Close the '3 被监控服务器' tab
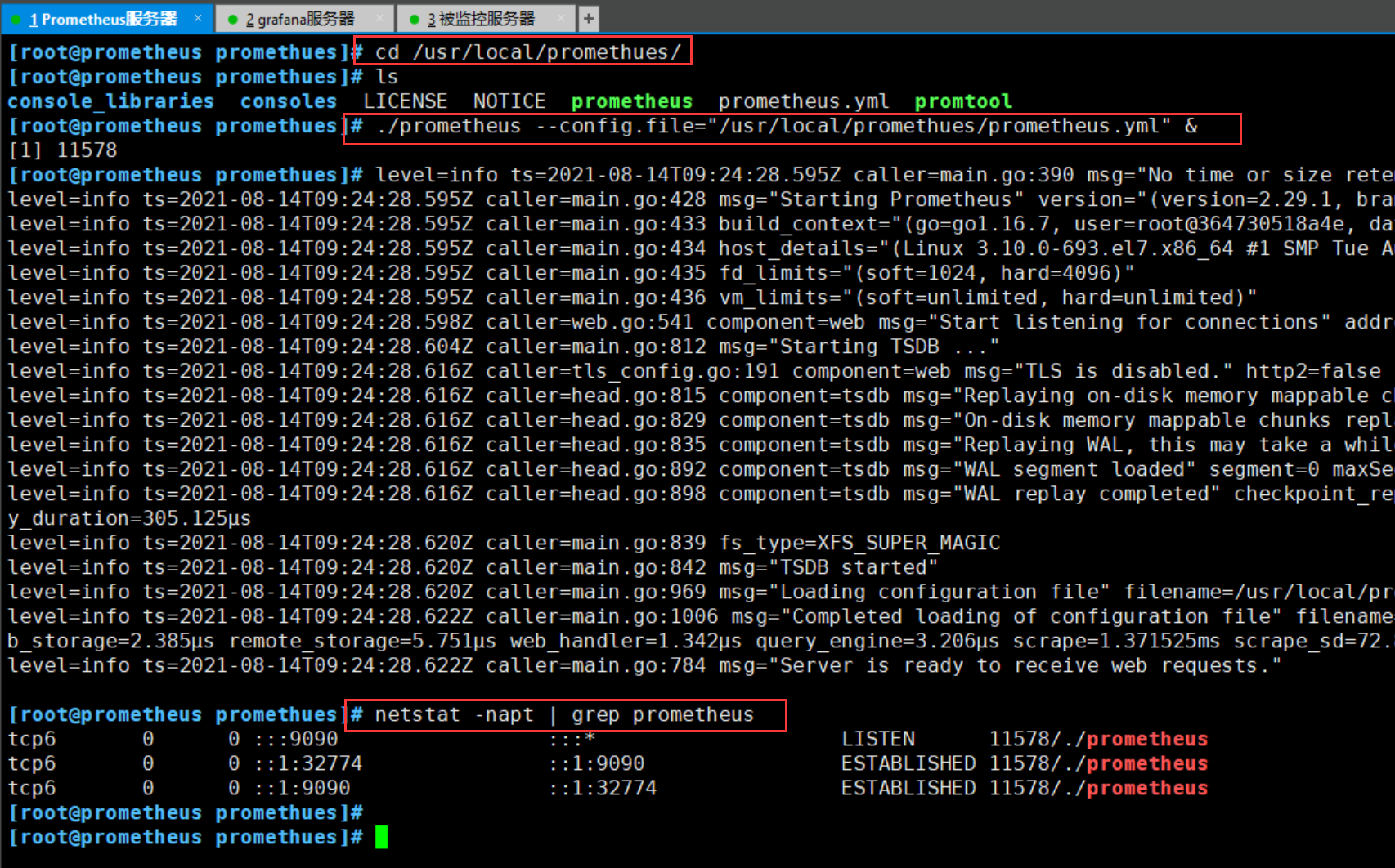Screen dimensions: 1395x868 (561, 17)
